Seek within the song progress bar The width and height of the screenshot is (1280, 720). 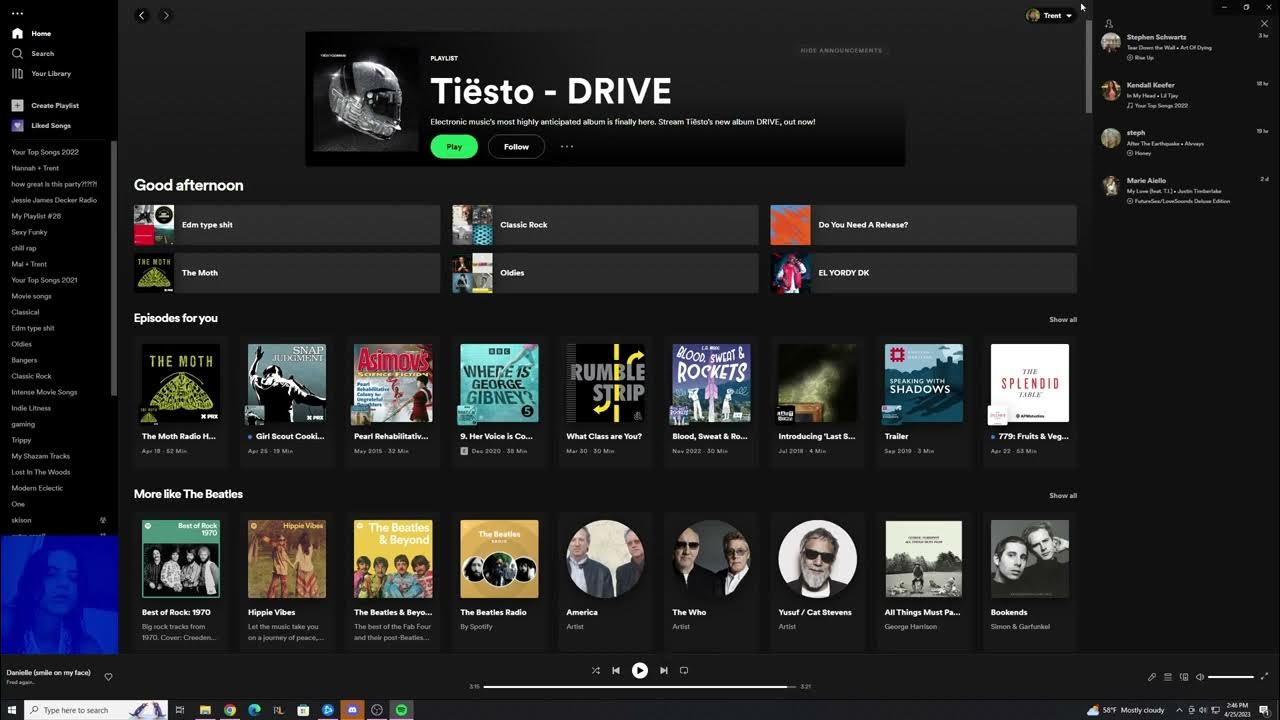[640, 687]
